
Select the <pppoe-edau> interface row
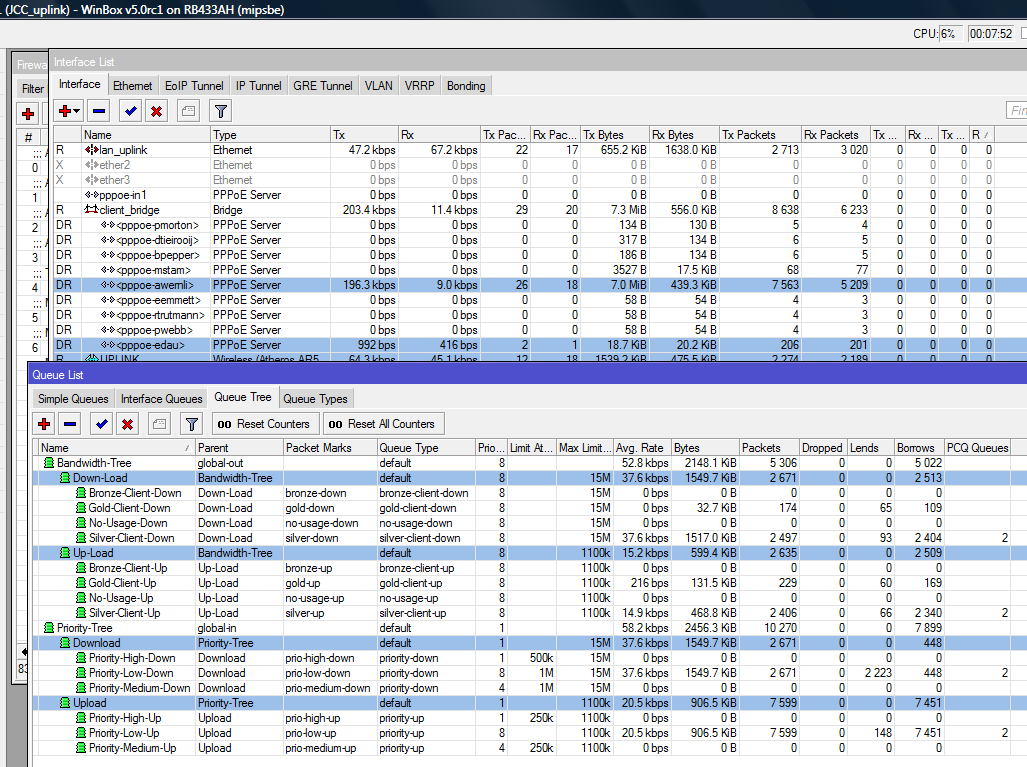pyautogui.click(x=540, y=345)
